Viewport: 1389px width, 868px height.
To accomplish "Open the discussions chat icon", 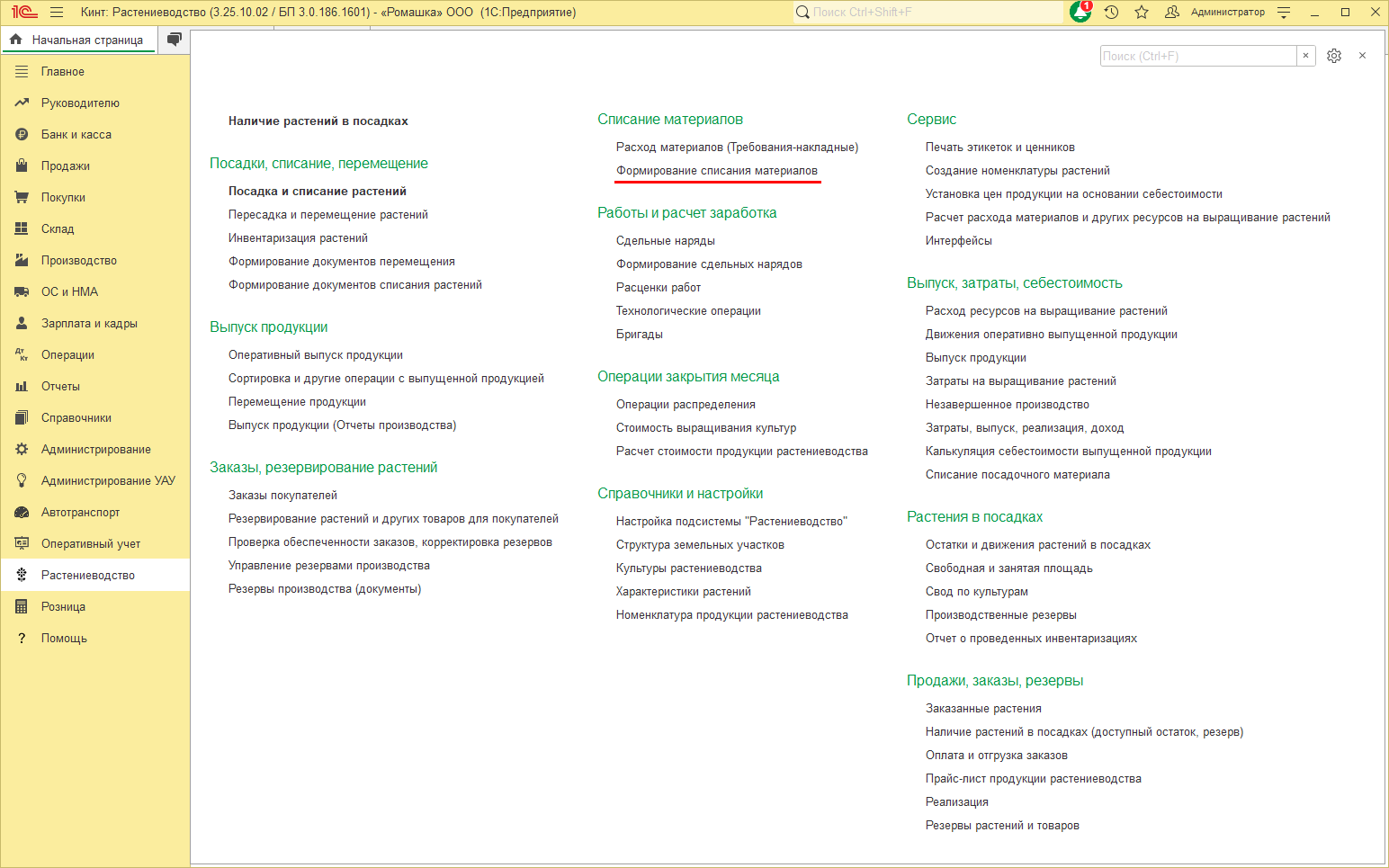I will [175, 39].
